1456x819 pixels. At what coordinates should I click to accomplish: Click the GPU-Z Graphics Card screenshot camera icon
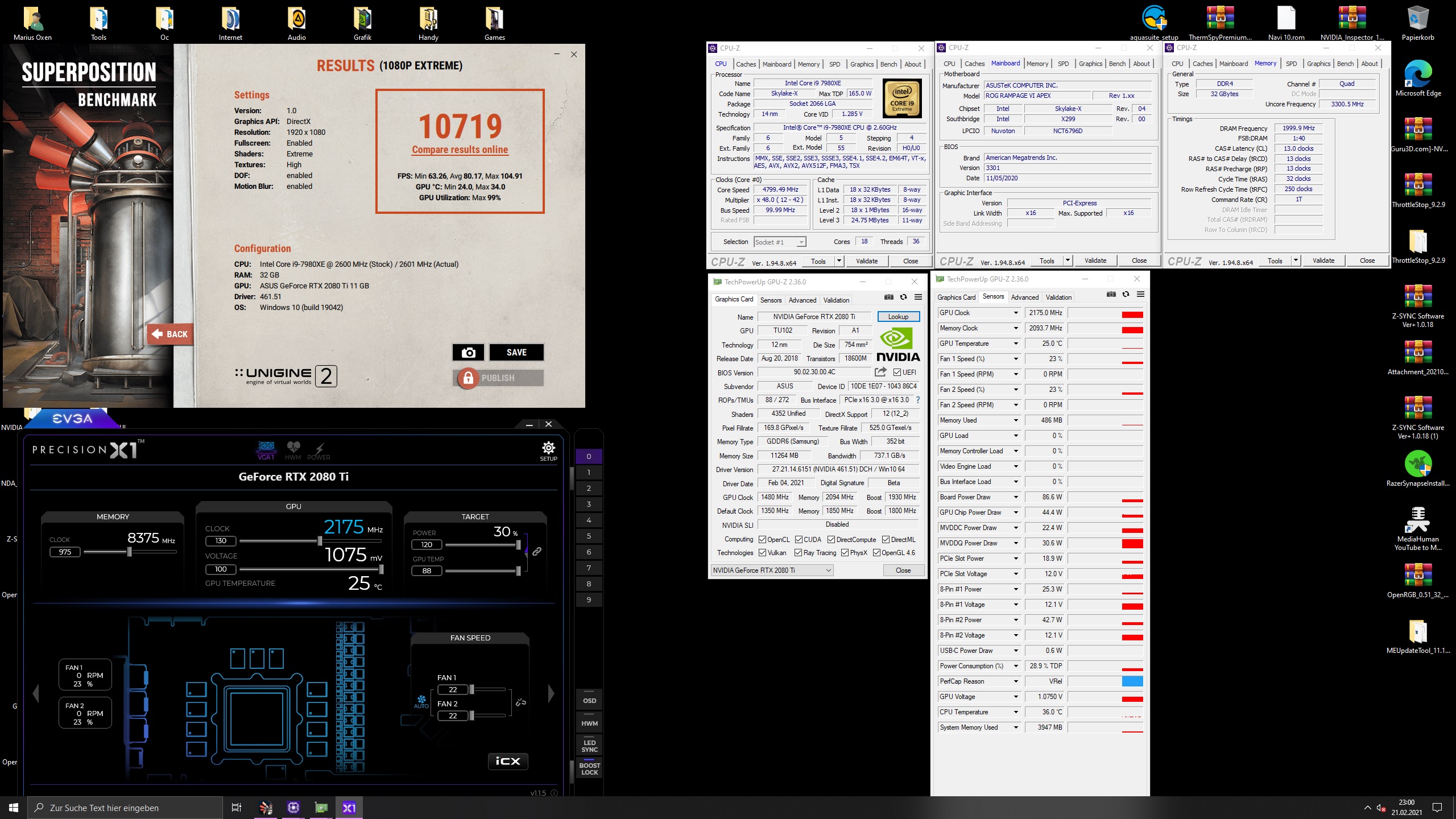889,297
